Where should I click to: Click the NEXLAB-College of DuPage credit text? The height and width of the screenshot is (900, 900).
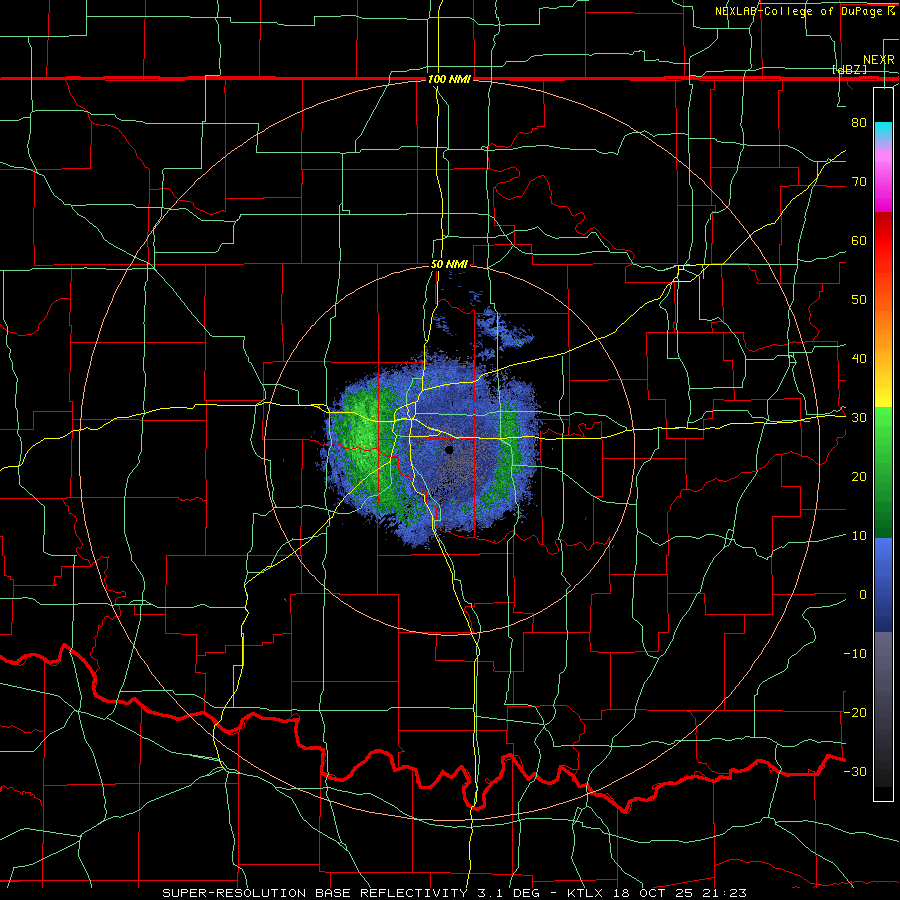click(x=801, y=11)
